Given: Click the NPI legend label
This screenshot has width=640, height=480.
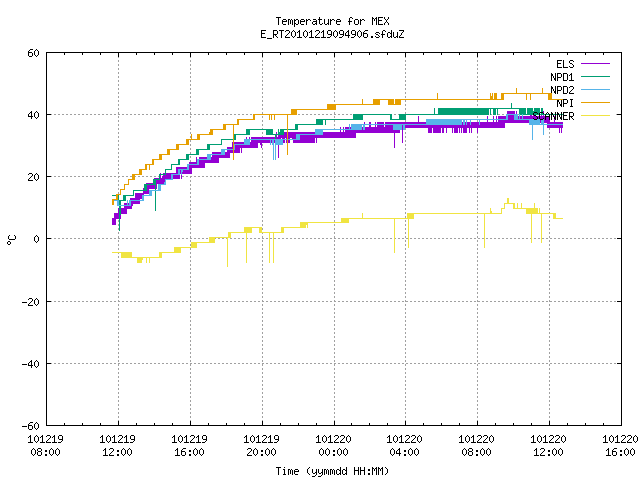Looking at the screenshot, I should tap(565, 103).
